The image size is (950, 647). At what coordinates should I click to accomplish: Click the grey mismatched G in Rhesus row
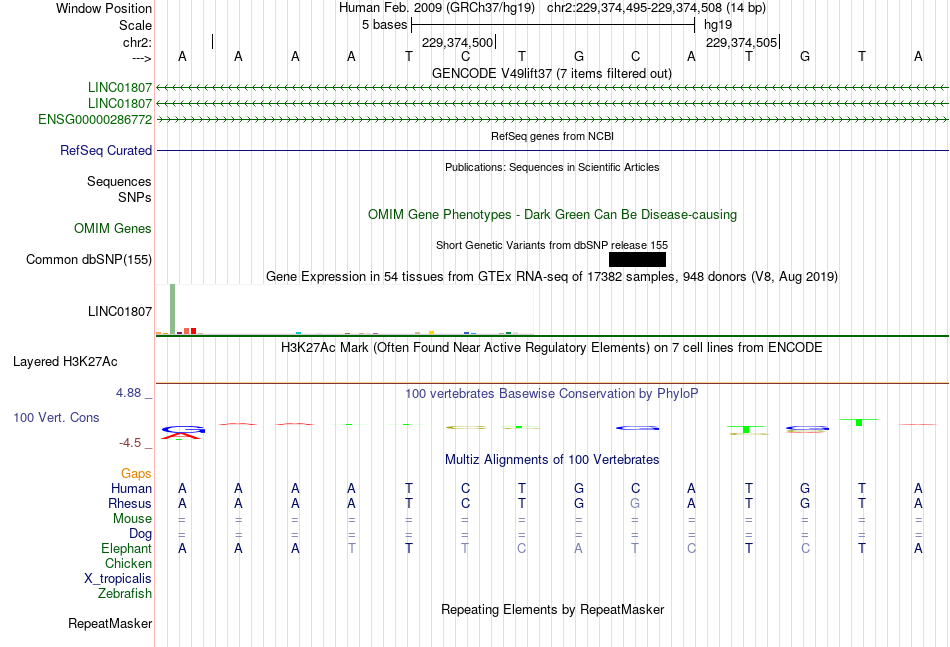(635, 503)
